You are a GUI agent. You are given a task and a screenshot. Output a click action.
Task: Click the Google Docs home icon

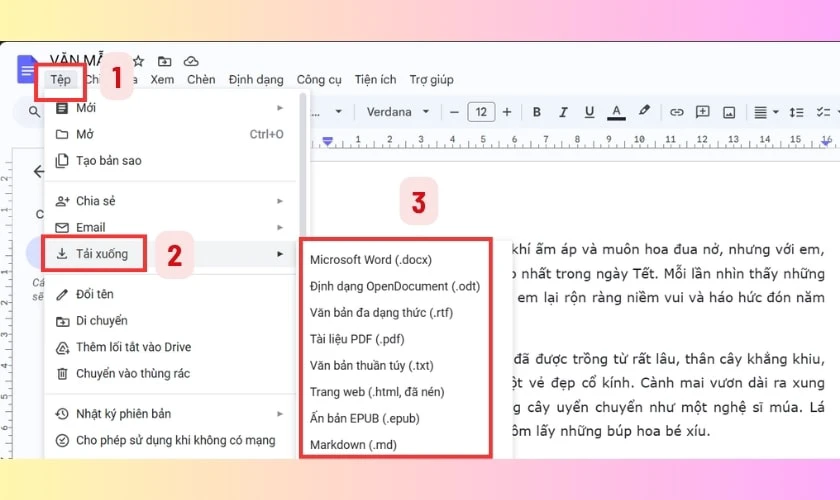pos(26,69)
